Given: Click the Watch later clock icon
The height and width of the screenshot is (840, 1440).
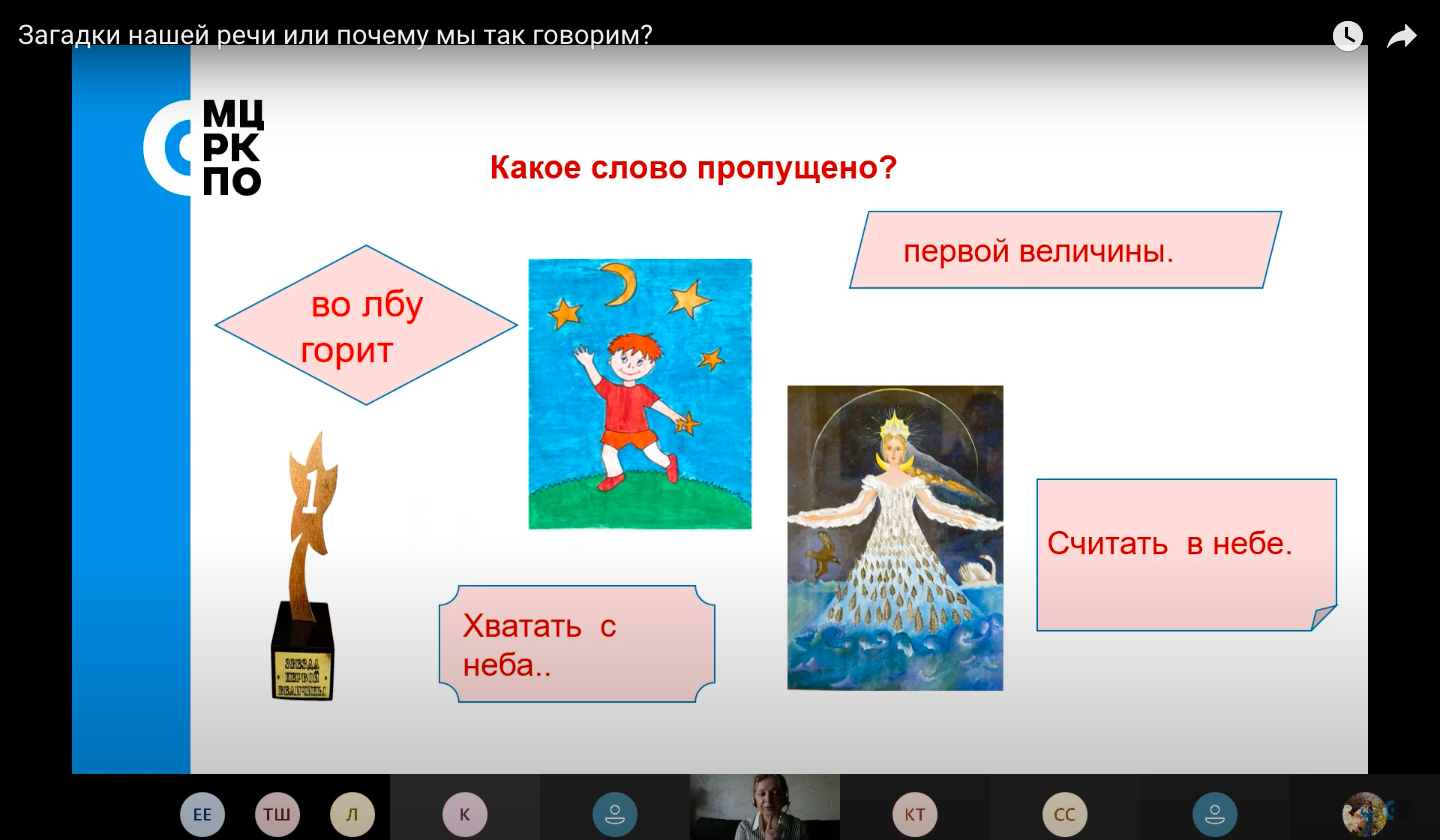Looking at the screenshot, I should [x=1347, y=37].
